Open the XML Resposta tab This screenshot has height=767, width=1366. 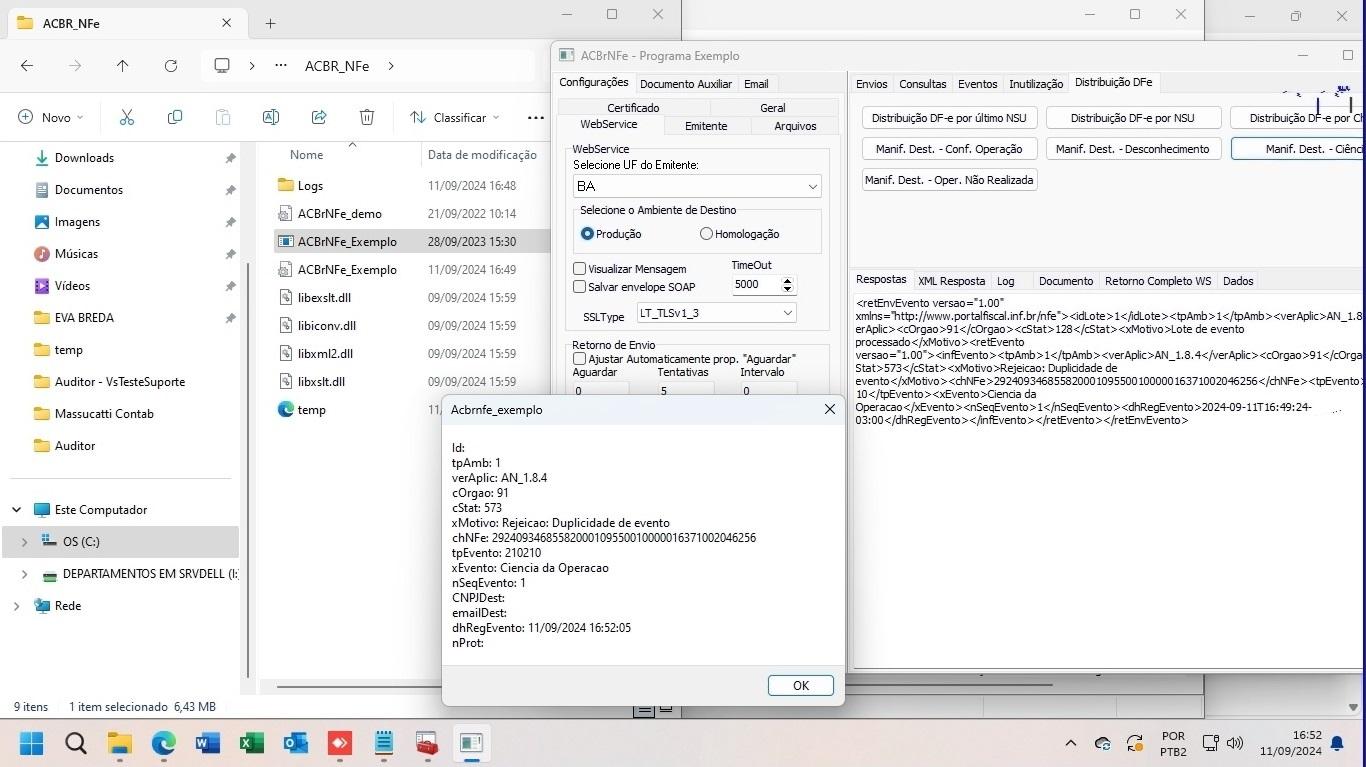[951, 281]
